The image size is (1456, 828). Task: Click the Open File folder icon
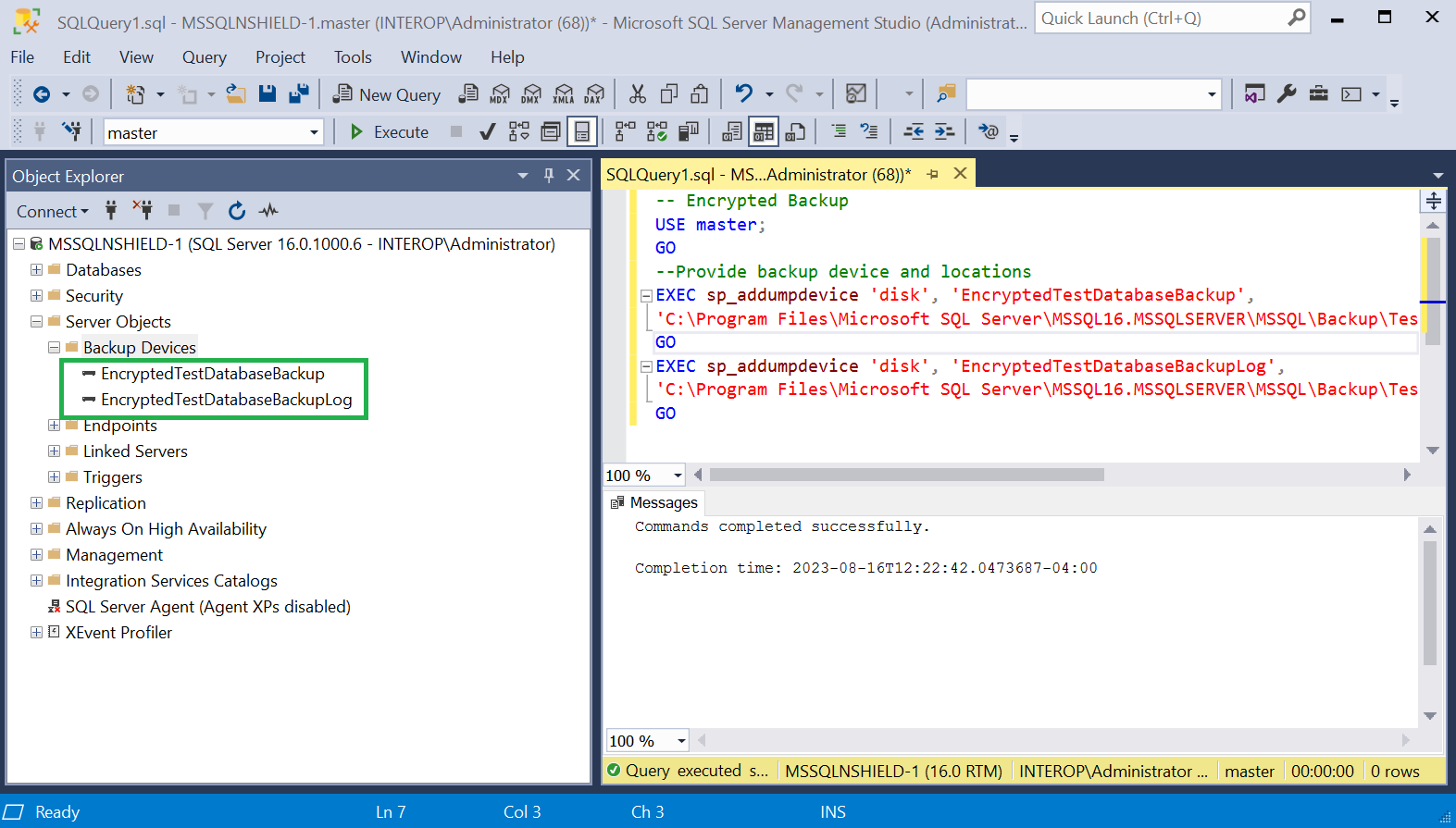236,93
